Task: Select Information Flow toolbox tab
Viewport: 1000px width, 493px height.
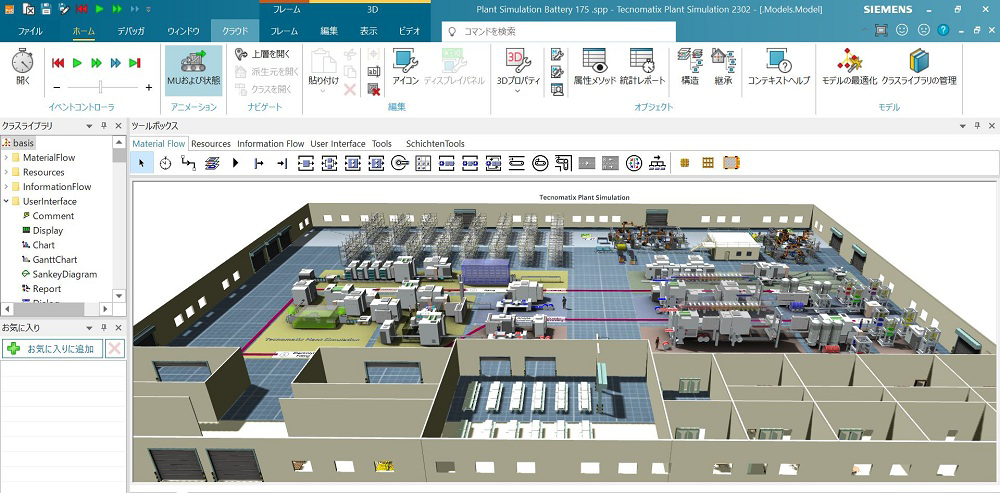Action: click(x=270, y=143)
